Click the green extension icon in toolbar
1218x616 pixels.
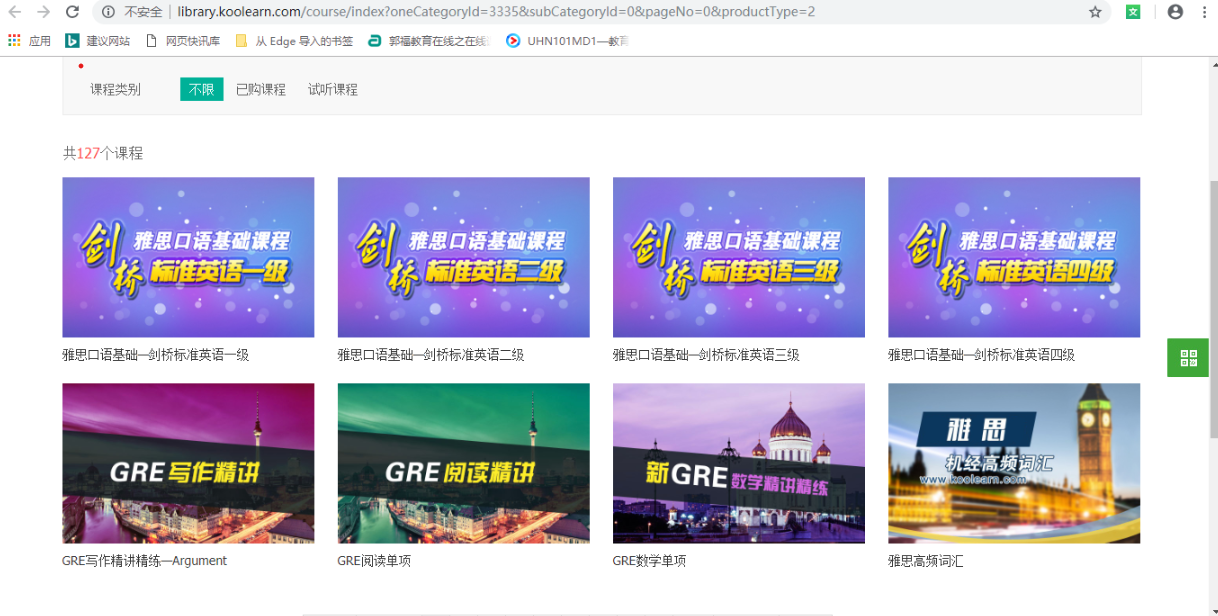point(1133,12)
